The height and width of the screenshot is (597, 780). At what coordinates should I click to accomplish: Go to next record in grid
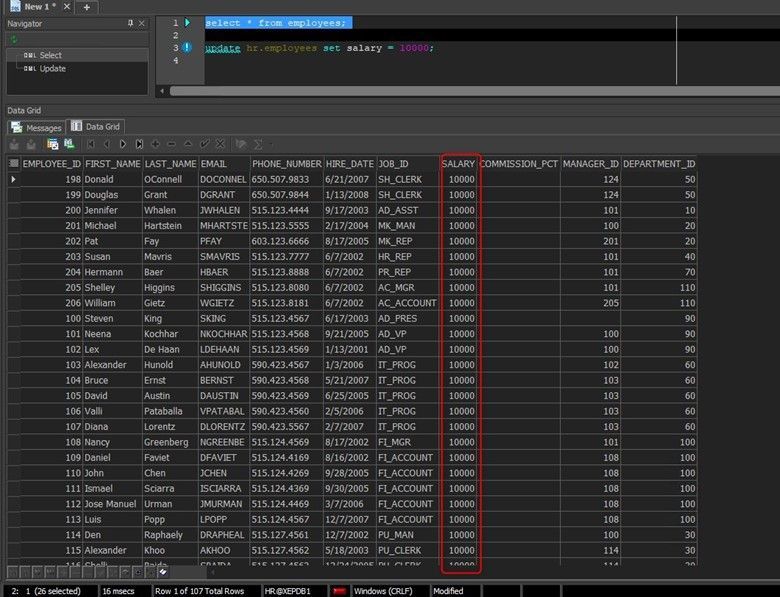[x=123, y=144]
